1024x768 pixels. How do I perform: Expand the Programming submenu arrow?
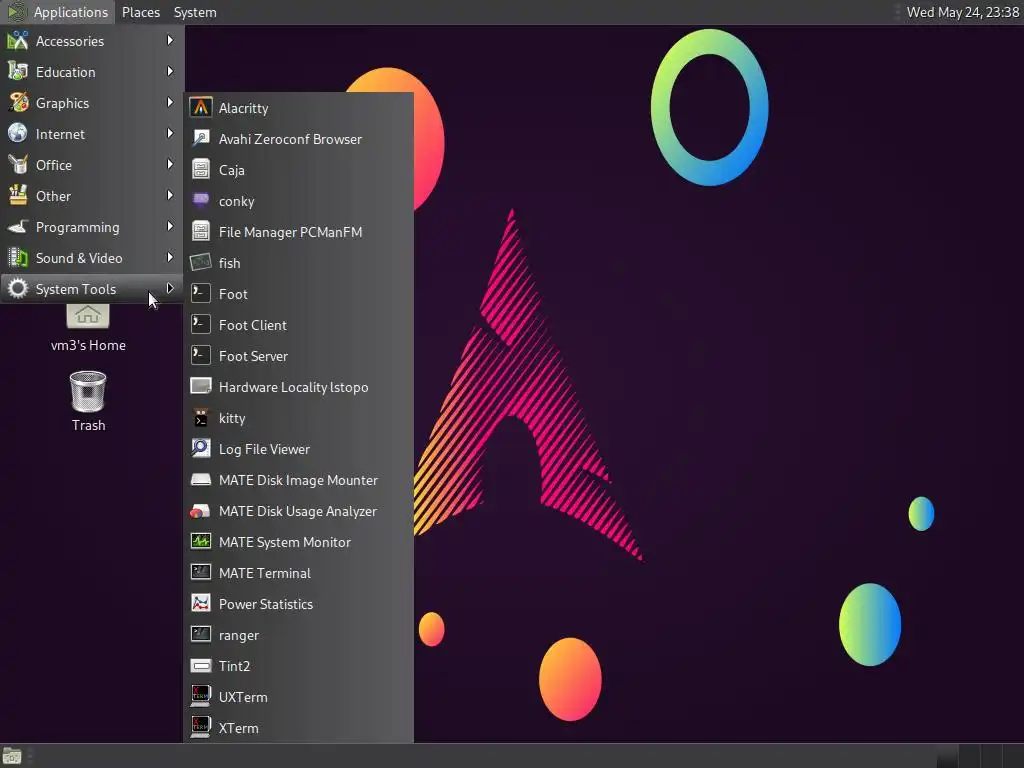[x=170, y=227]
